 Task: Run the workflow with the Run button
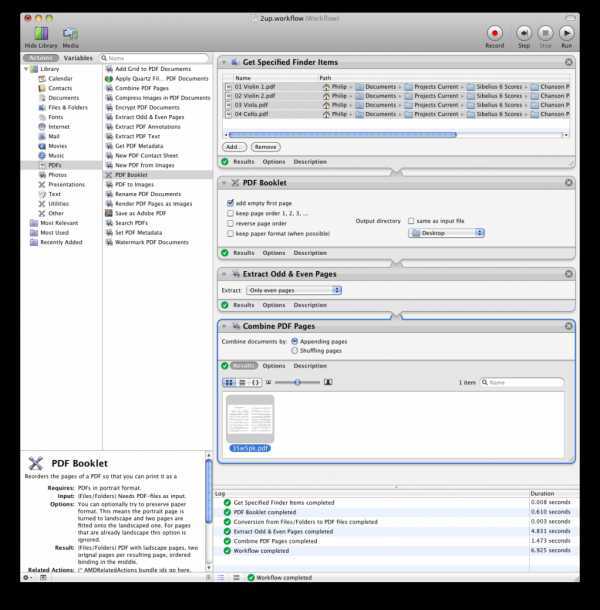click(567, 33)
